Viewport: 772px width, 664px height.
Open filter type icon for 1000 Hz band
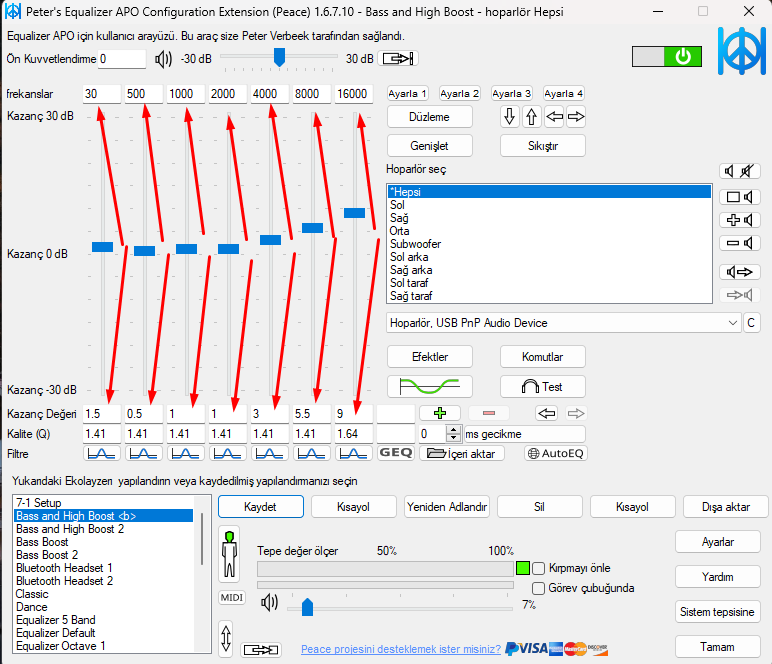pyautogui.click(x=186, y=453)
